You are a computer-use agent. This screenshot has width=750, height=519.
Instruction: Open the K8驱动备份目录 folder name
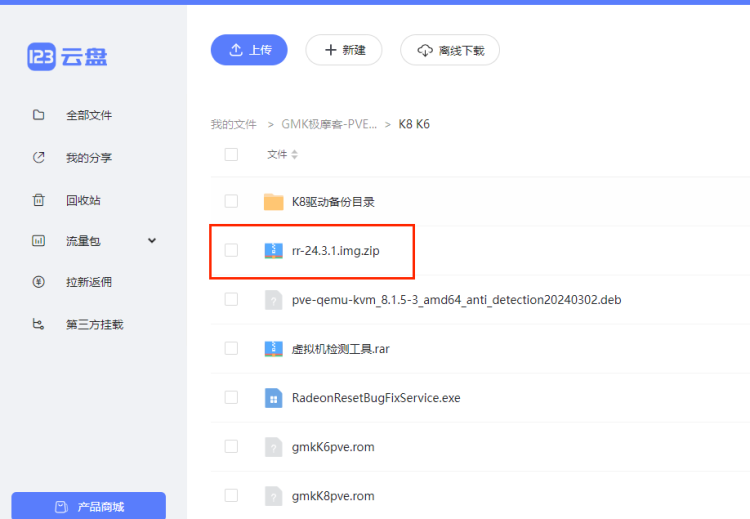[x=333, y=202]
